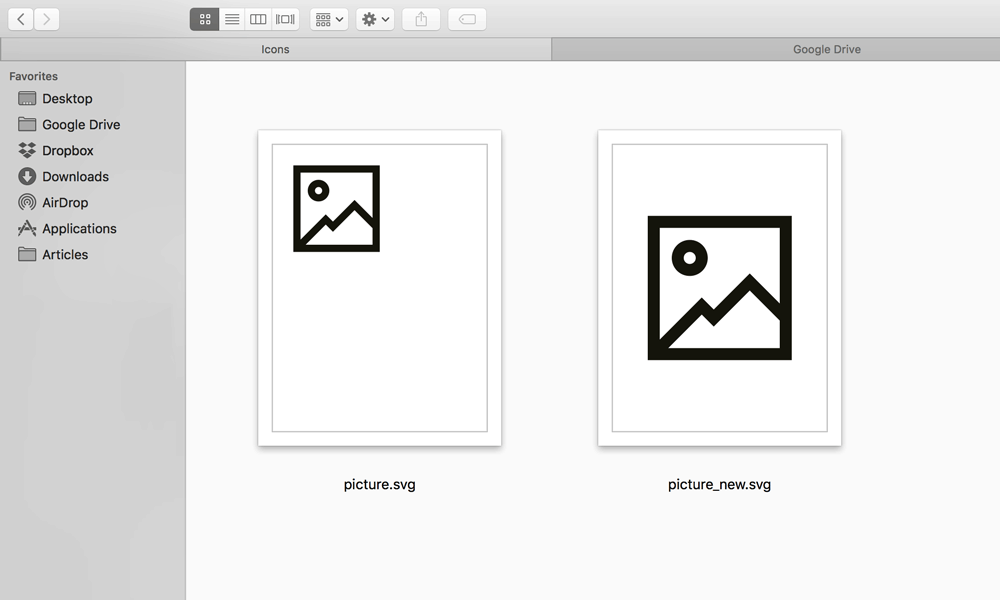Click the Applications A icon
The width and height of the screenshot is (1000, 600).
point(27,228)
